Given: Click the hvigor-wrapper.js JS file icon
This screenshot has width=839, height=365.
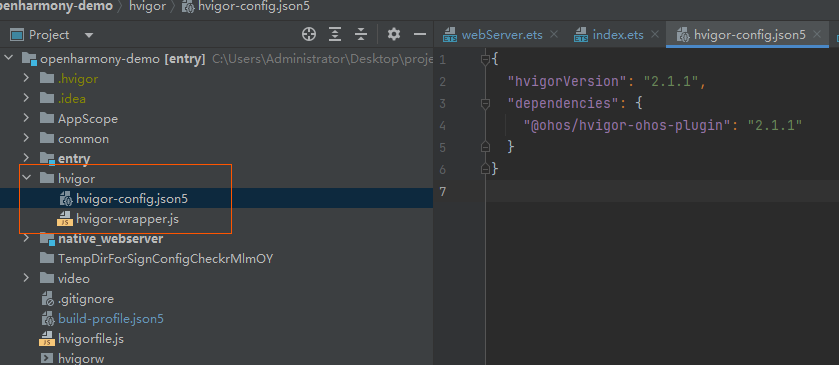Looking at the screenshot, I should pos(65,218).
